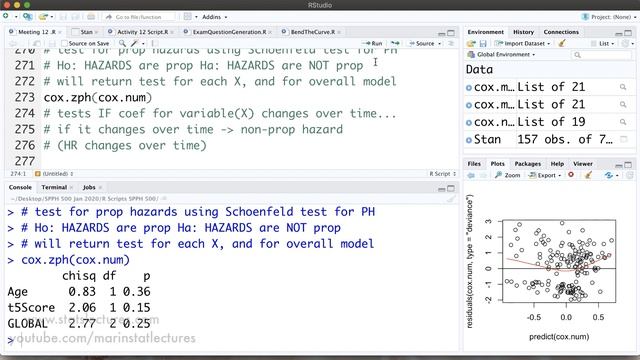
Task: Click the Project None cube icon
Action: 585,17
